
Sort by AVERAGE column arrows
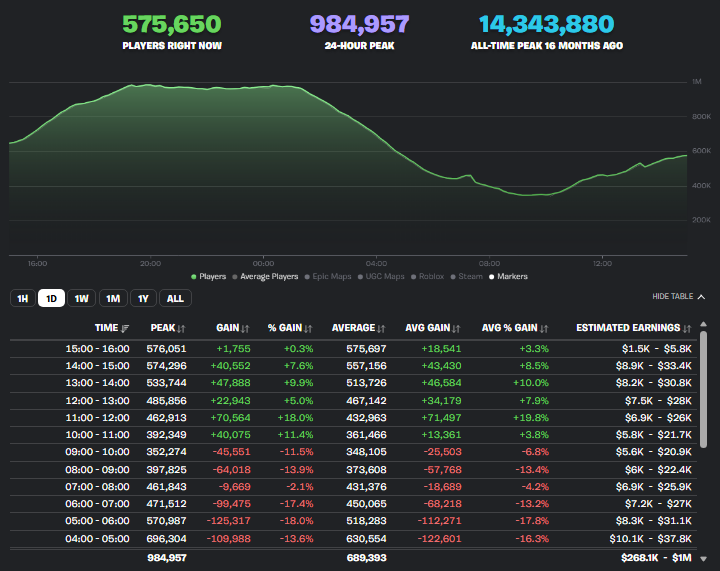tap(381, 329)
